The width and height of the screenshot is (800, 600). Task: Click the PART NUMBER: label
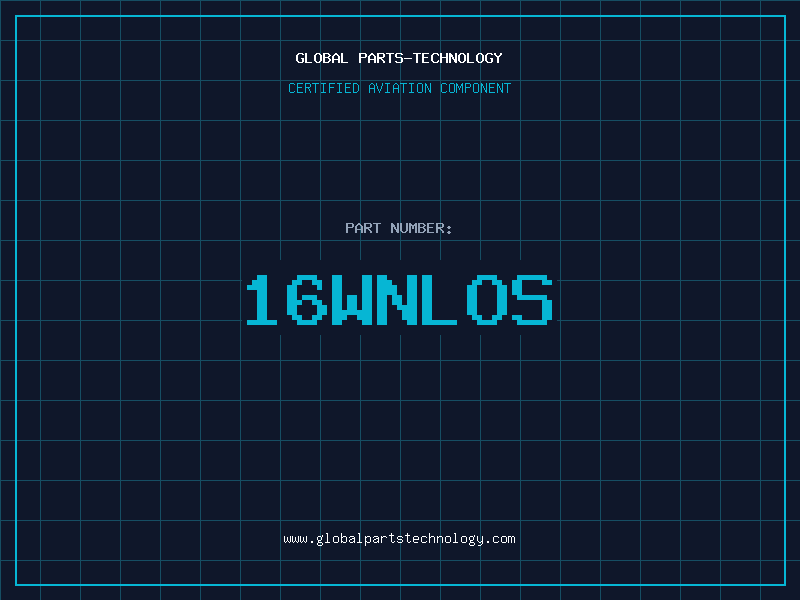click(x=399, y=228)
